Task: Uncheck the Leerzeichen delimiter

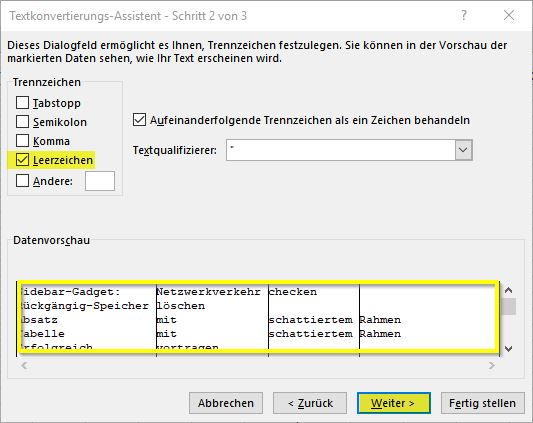Action: tap(22, 159)
